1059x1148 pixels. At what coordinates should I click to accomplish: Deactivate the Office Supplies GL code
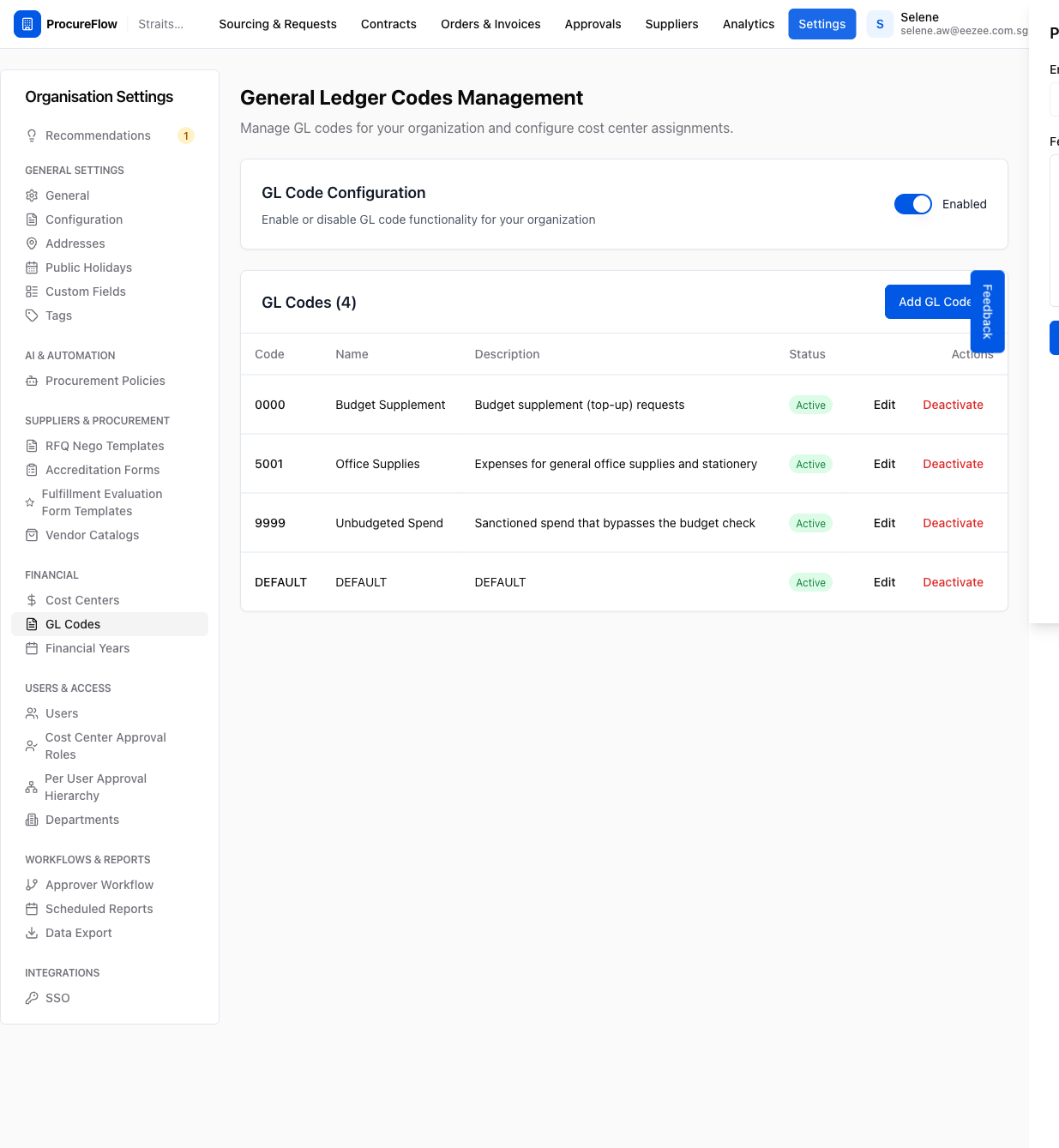(x=953, y=464)
